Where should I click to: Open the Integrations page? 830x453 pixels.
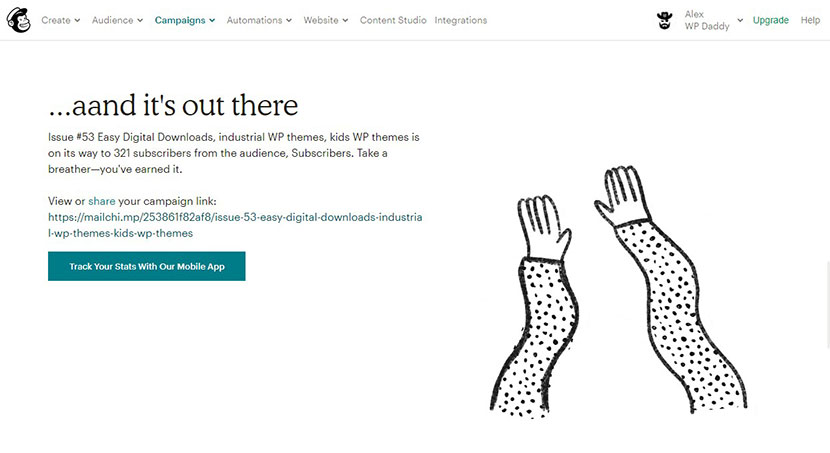coord(461,20)
